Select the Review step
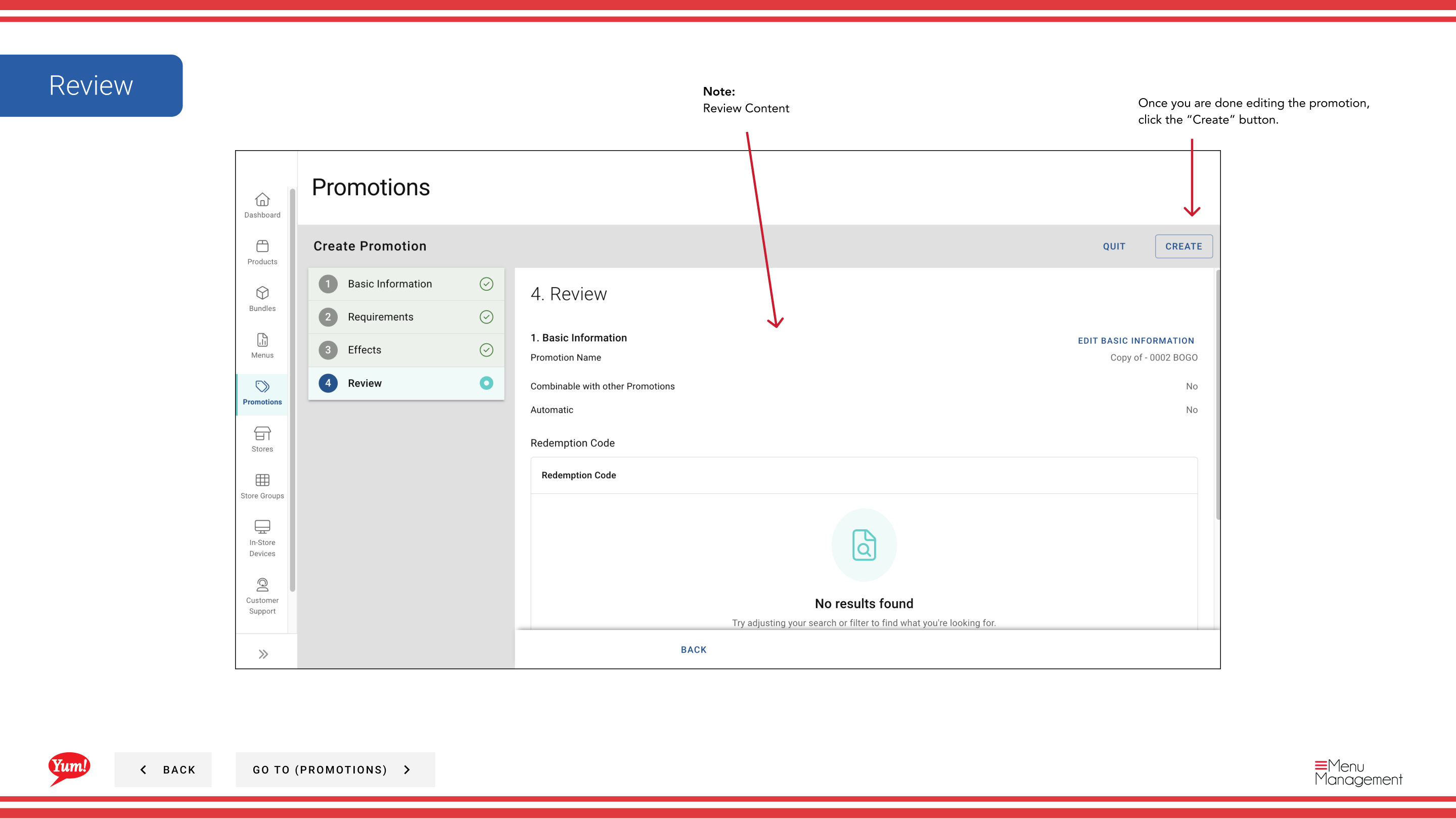 406,383
